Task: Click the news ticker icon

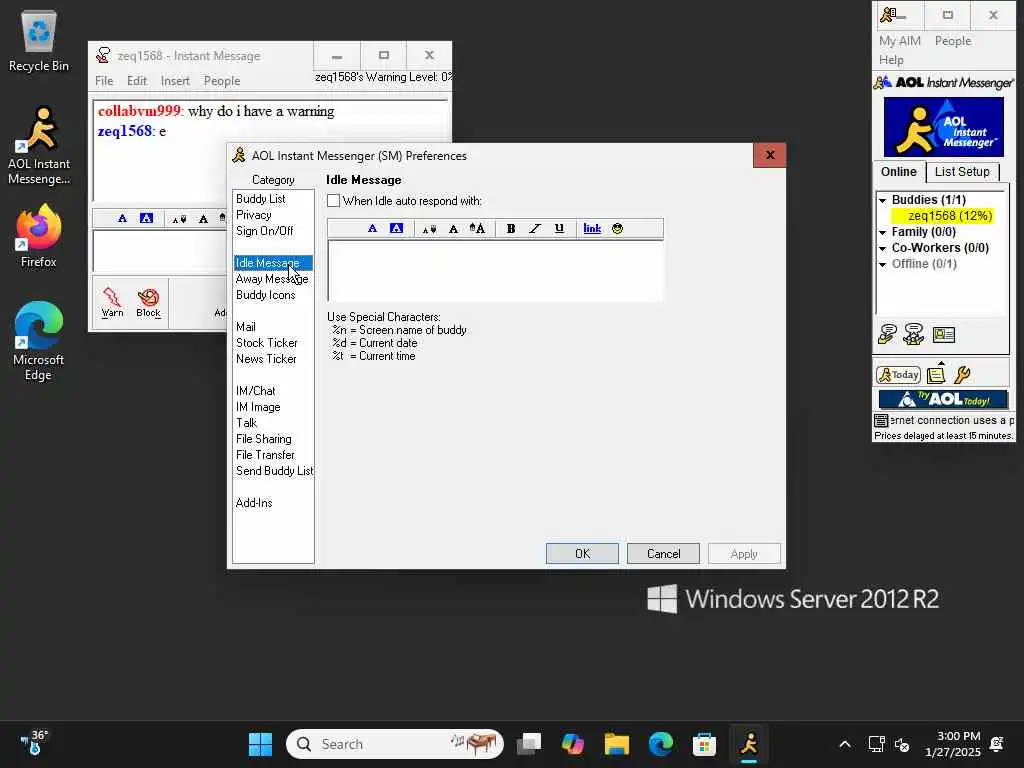Action: coord(881,421)
